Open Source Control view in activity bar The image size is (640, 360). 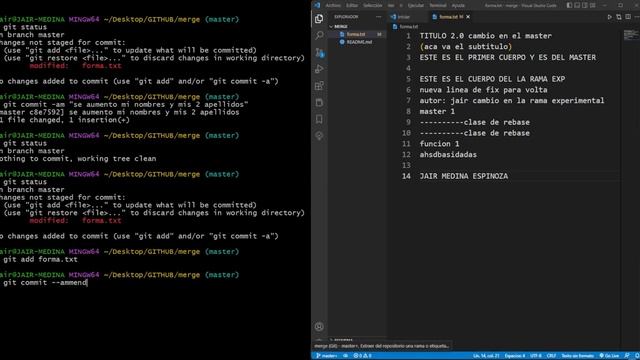tap(319, 52)
